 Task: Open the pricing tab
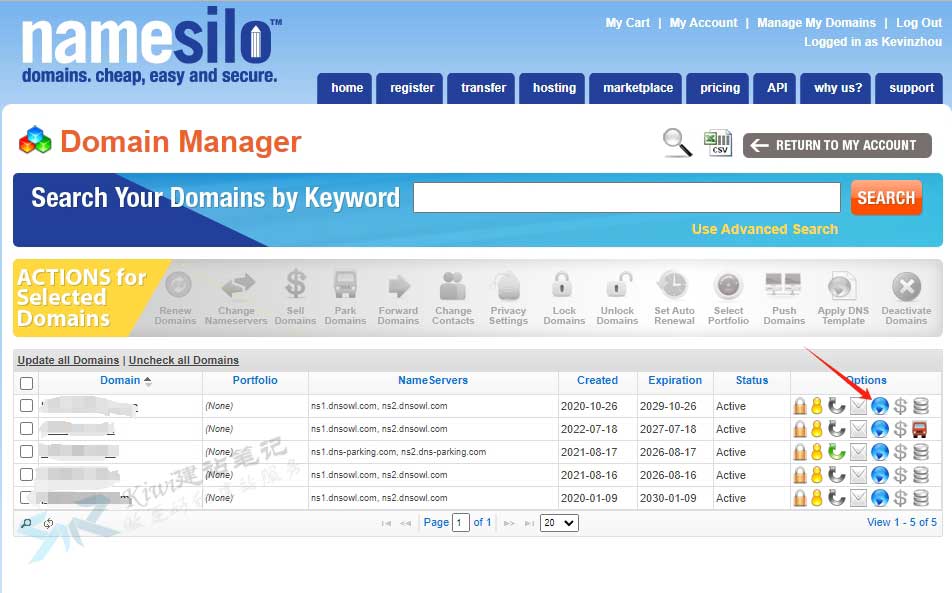tap(718, 89)
